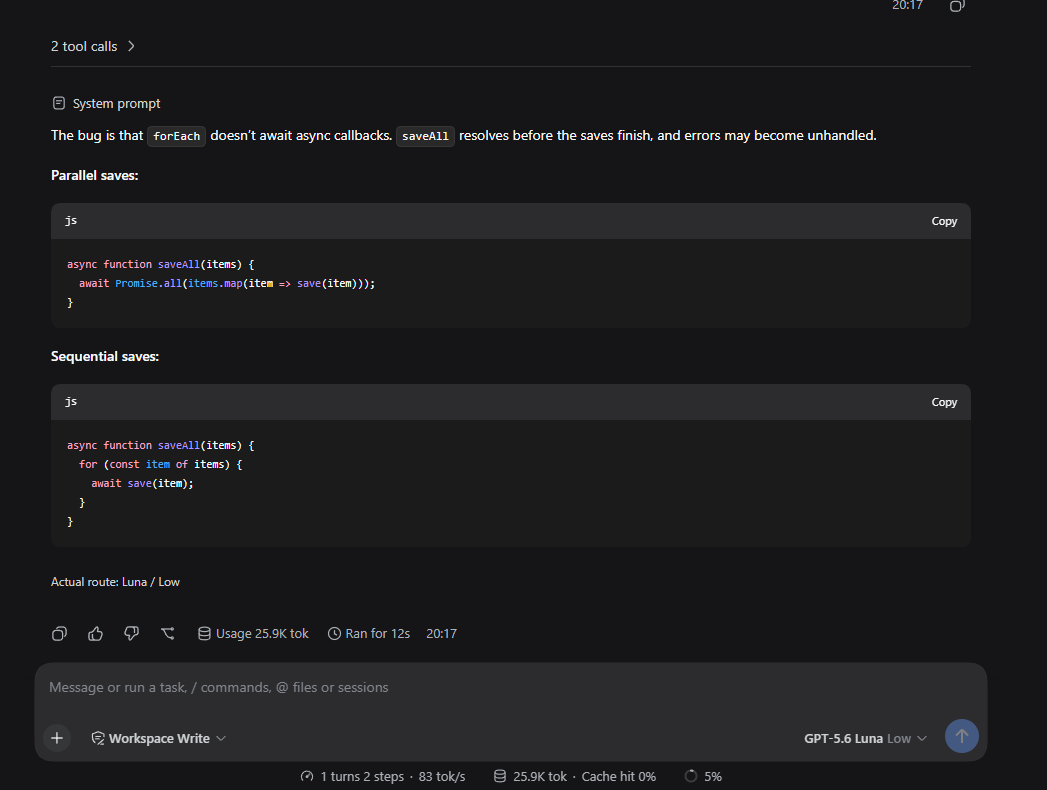Click the clock icon beside Ran for 12s
This screenshot has width=1047, height=790.
pyautogui.click(x=334, y=634)
